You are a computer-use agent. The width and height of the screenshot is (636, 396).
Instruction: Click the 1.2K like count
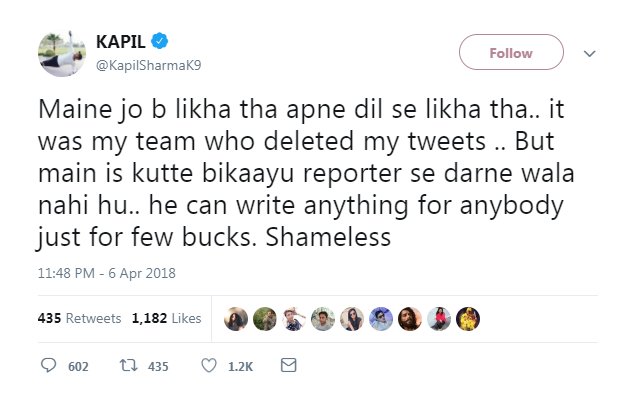[240, 367]
